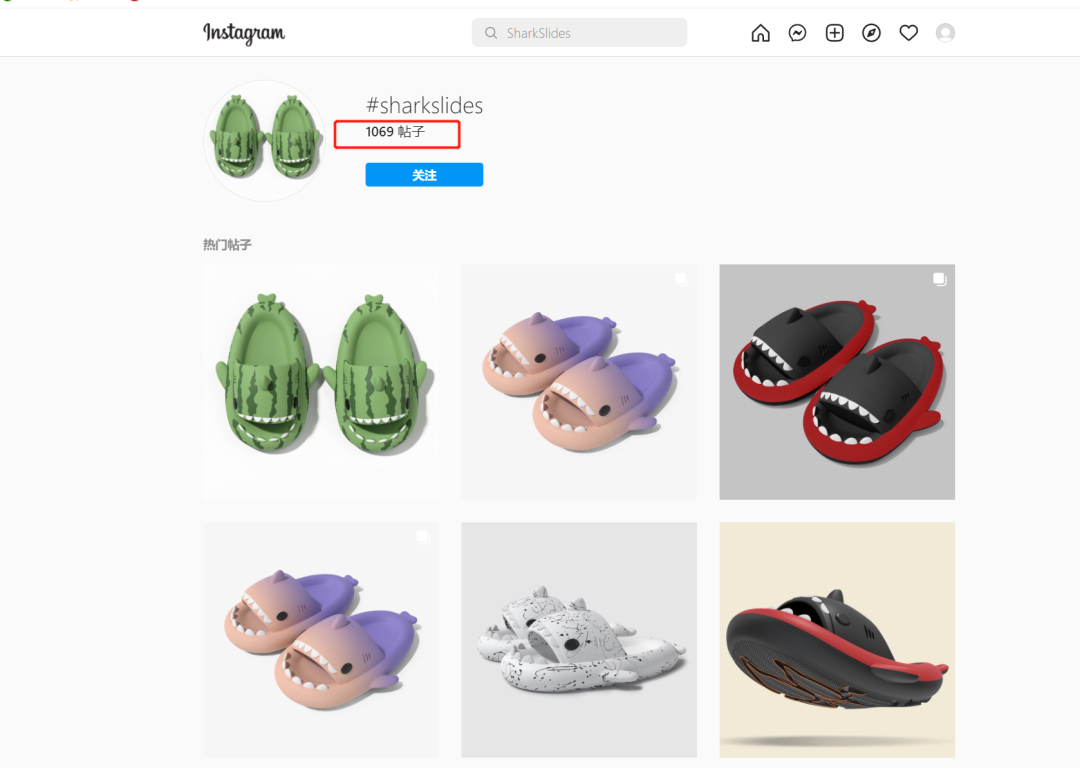This screenshot has height=768, width=1080.
Task: Click carousel icon on top purple-pink slippers post
Action: click(x=681, y=279)
